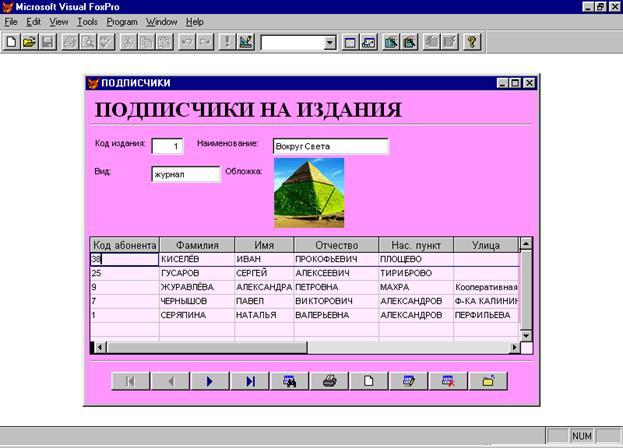Open the Tools menu
Screen dimensions: 623x448
87,21
